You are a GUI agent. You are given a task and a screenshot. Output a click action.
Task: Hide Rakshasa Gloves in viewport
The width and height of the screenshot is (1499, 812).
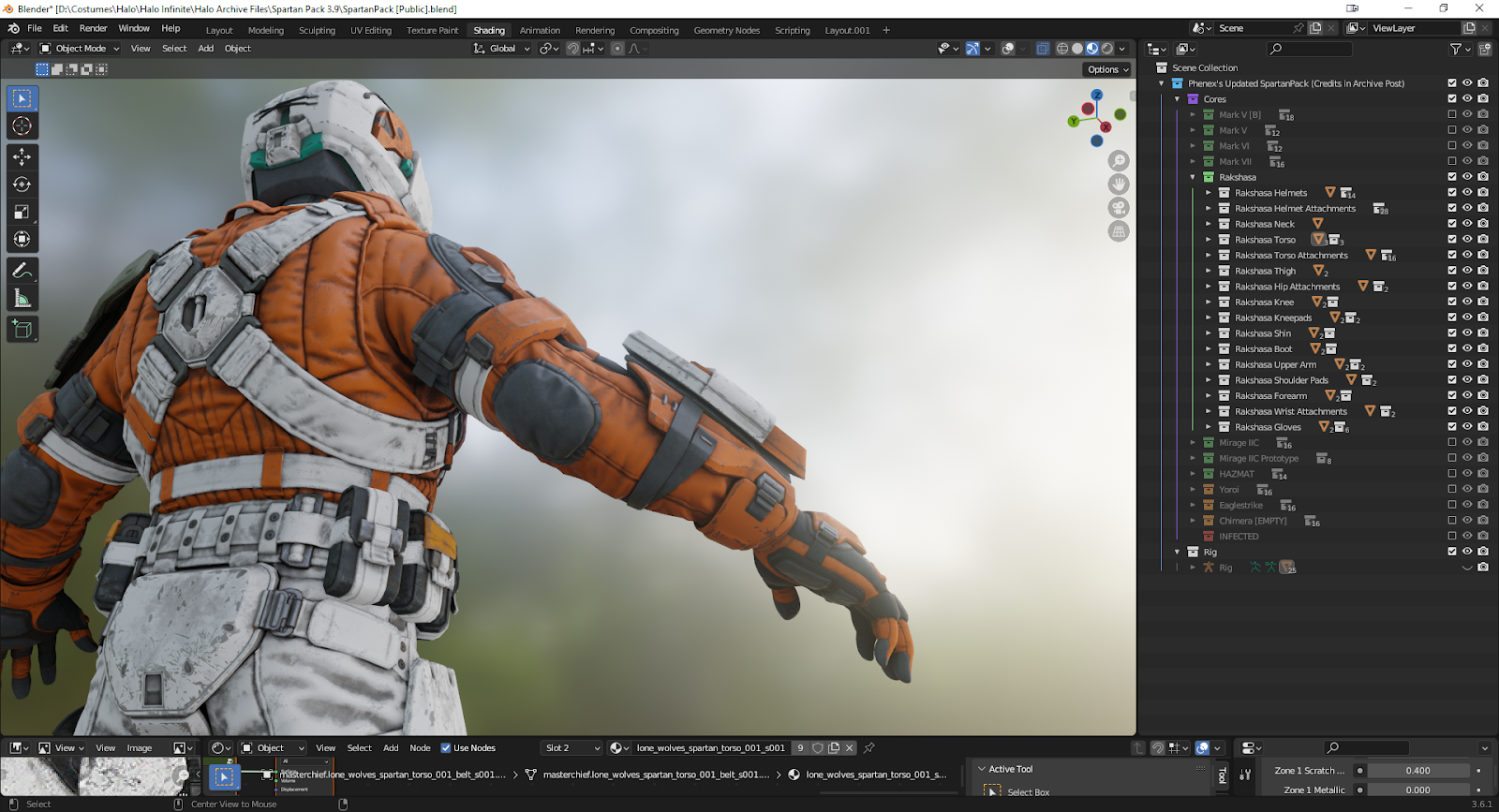point(1467,427)
